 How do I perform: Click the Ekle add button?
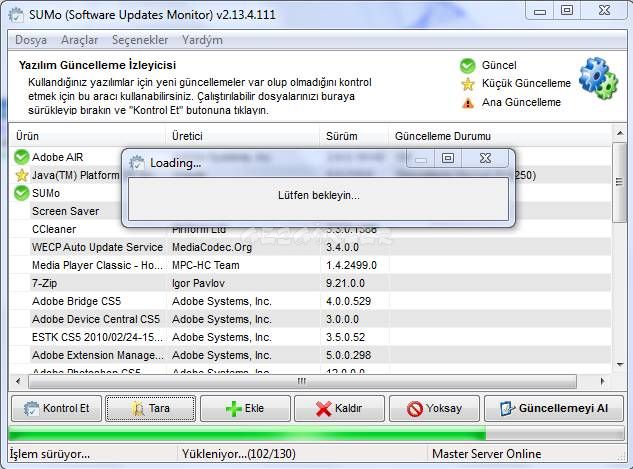pos(245,408)
